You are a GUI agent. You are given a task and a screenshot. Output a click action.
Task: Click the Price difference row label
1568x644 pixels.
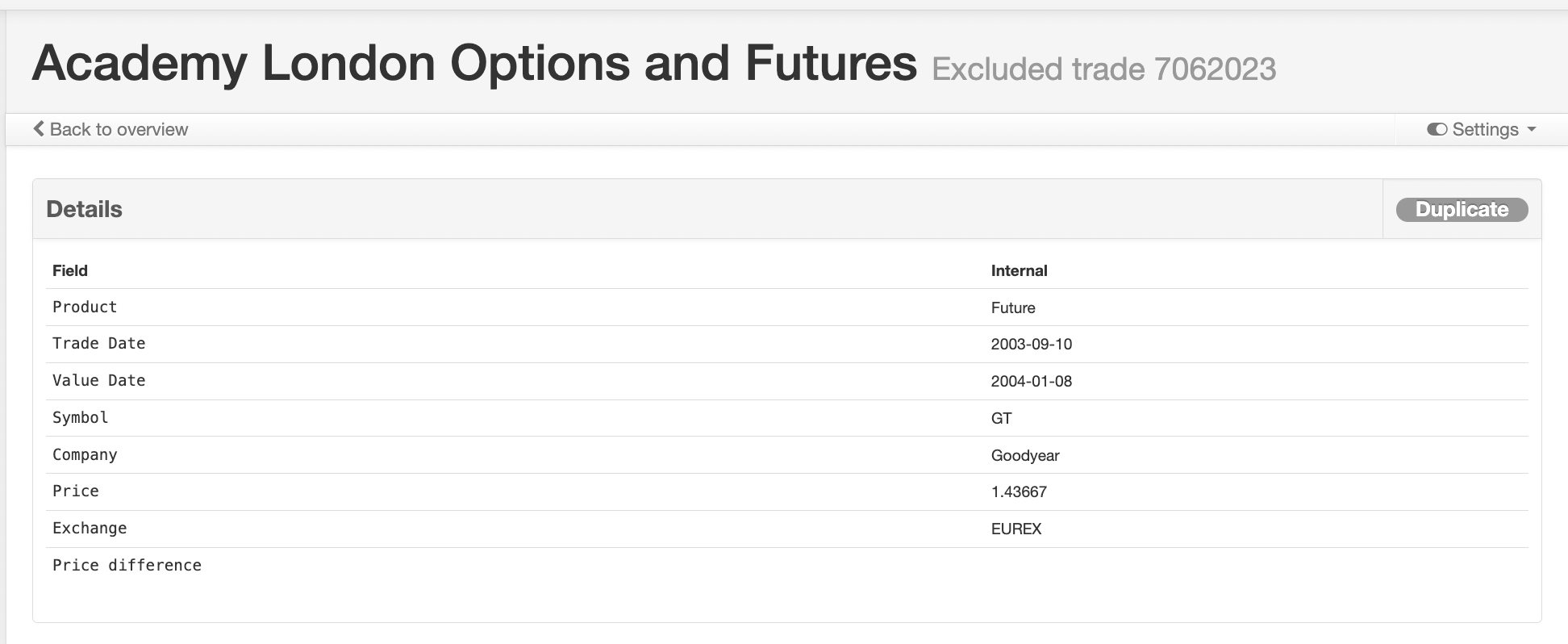[127, 565]
